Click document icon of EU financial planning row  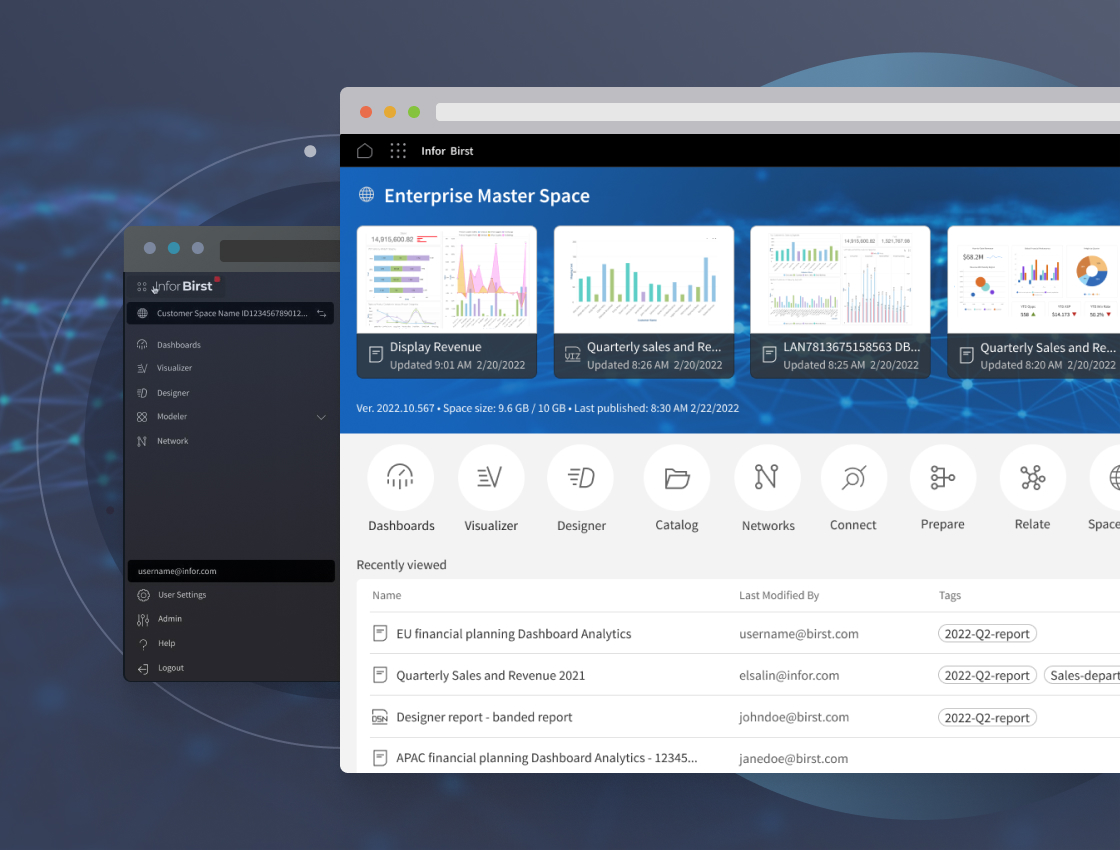[380, 634]
